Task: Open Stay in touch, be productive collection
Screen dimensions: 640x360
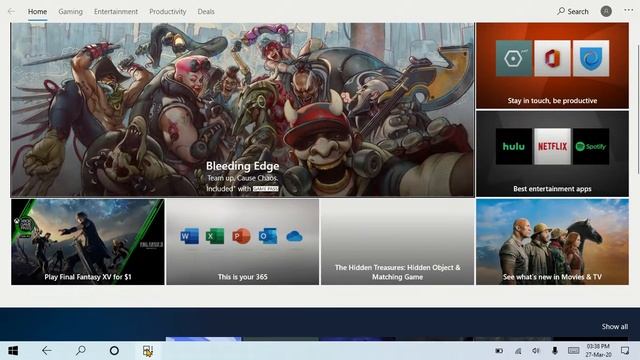Action: (552, 66)
